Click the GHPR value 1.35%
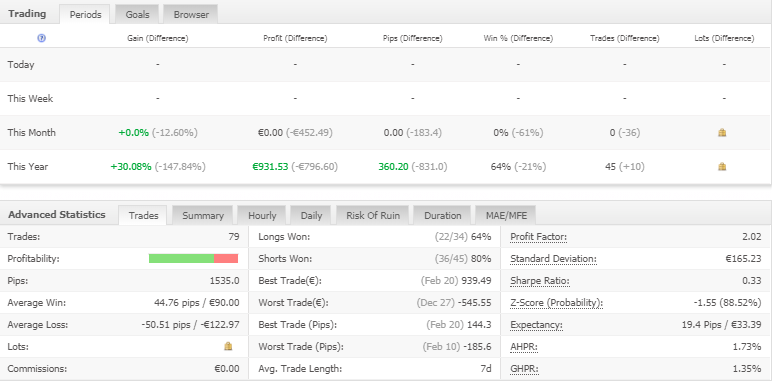Image resolution: width=772 pixels, height=381 pixels. tap(747, 369)
